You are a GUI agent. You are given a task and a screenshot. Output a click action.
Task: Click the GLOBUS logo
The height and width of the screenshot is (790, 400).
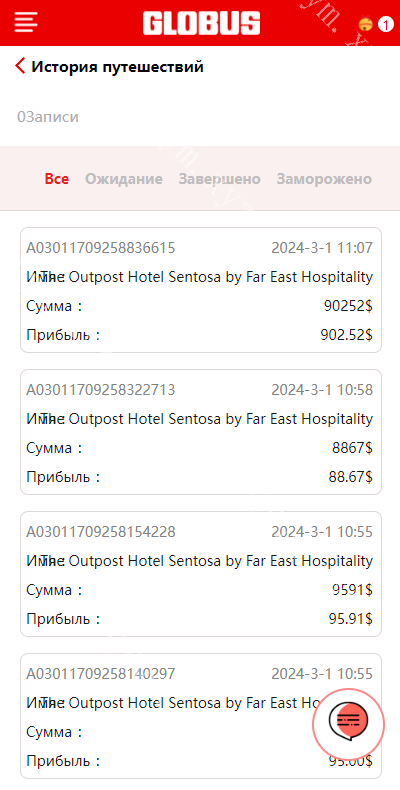point(201,24)
